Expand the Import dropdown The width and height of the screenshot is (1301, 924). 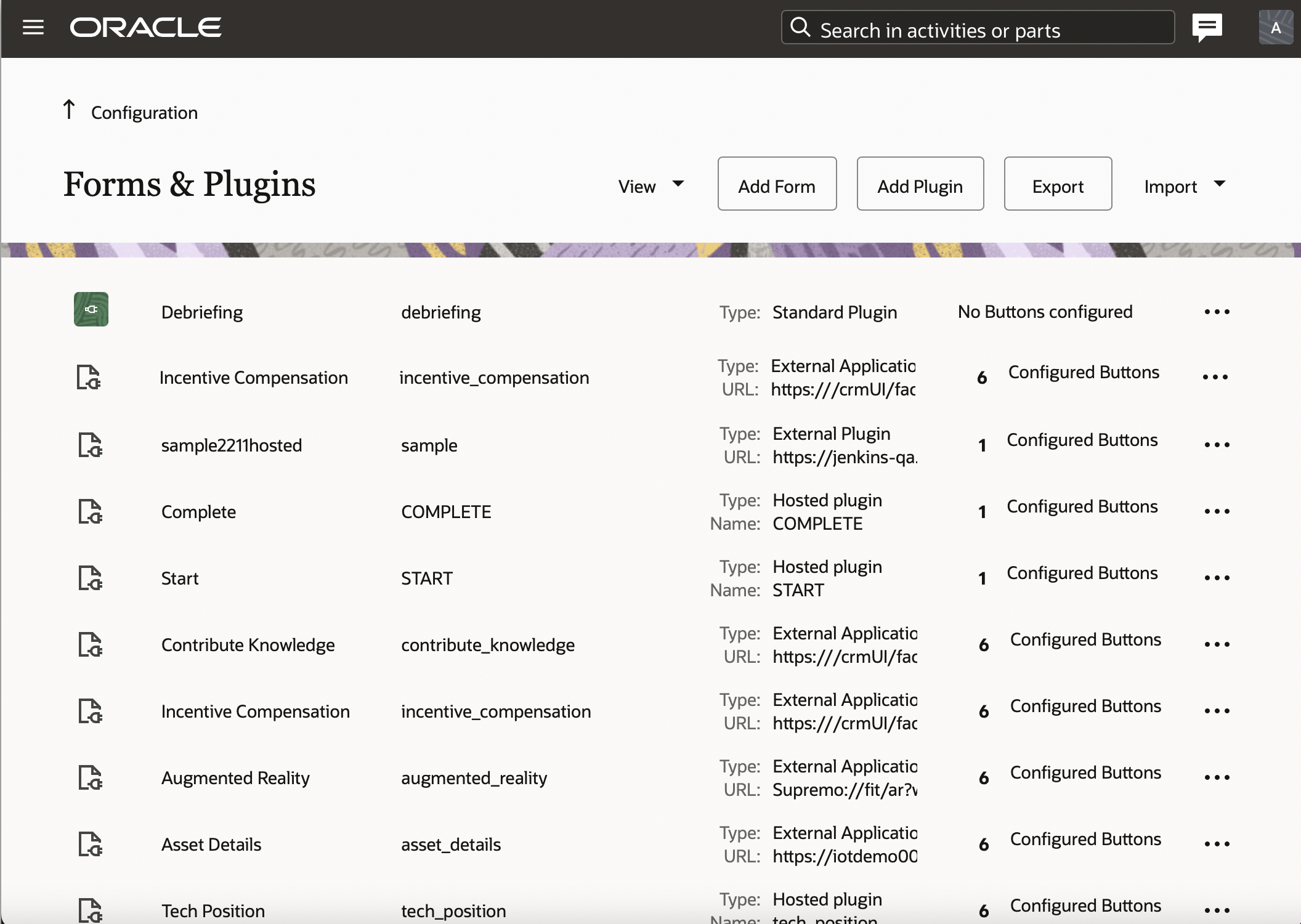coord(1184,185)
